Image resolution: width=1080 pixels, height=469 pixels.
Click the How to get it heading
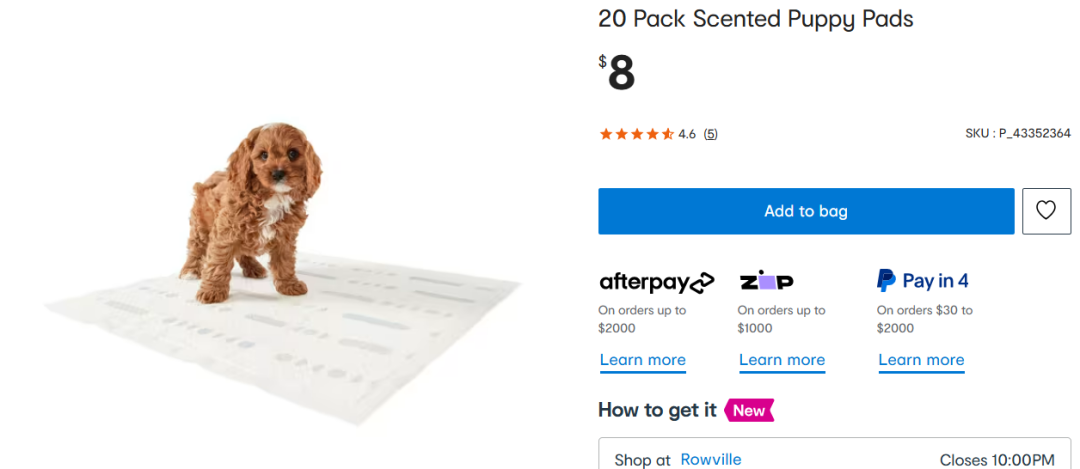click(x=657, y=410)
